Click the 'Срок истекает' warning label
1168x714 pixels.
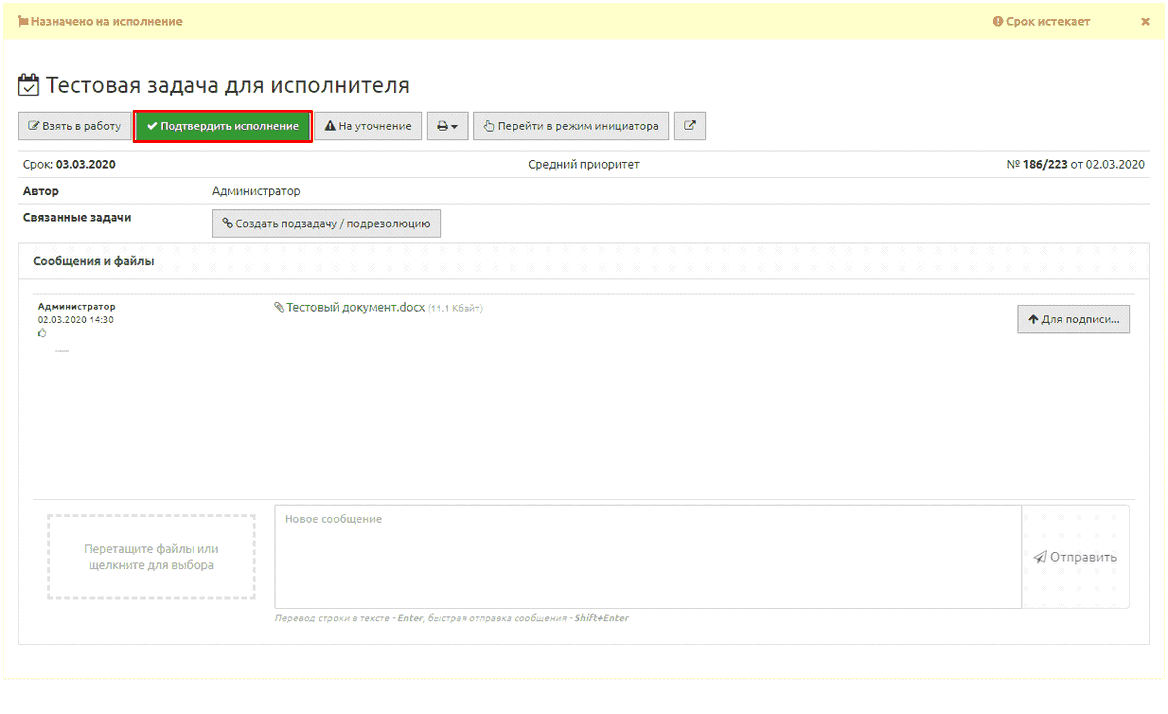[x=1041, y=22]
